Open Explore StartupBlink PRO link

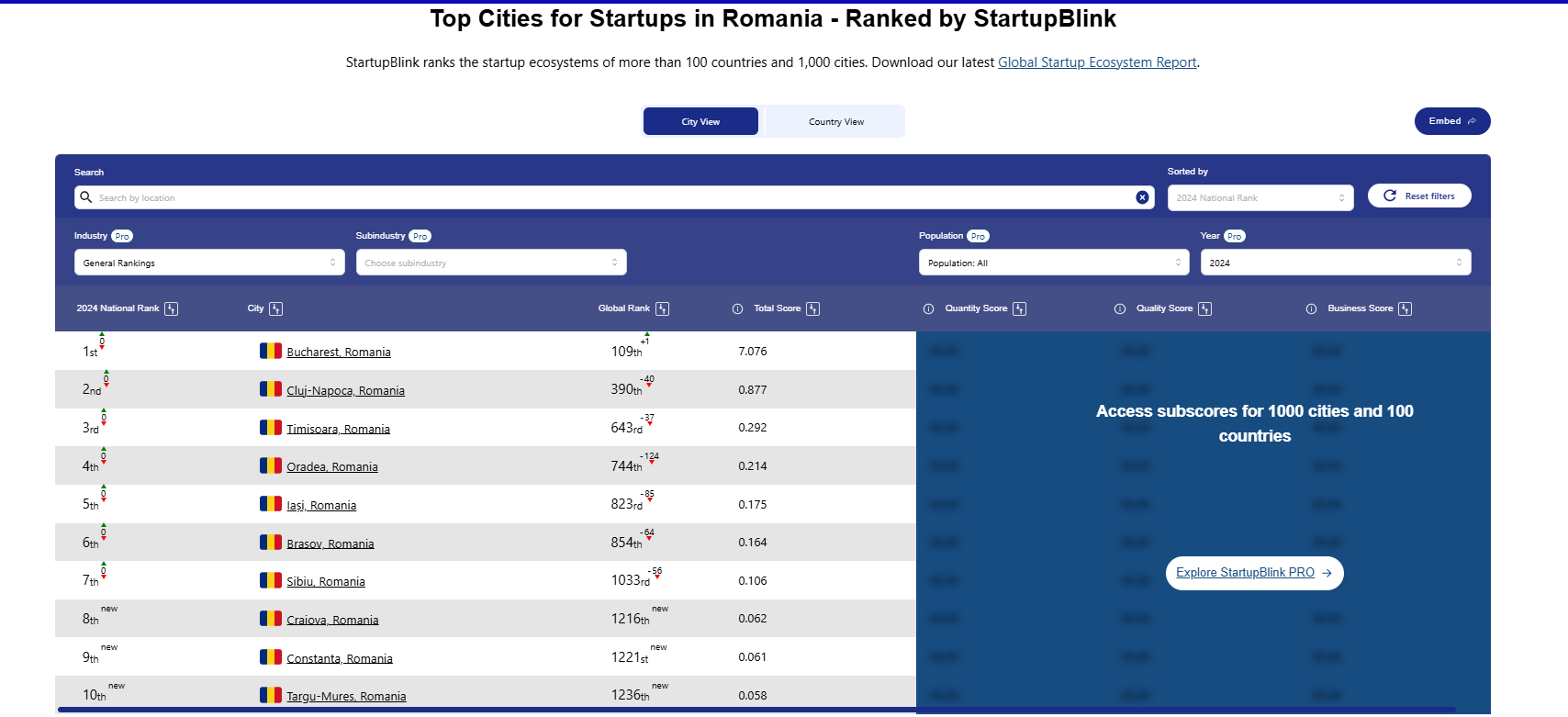coord(1254,573)
